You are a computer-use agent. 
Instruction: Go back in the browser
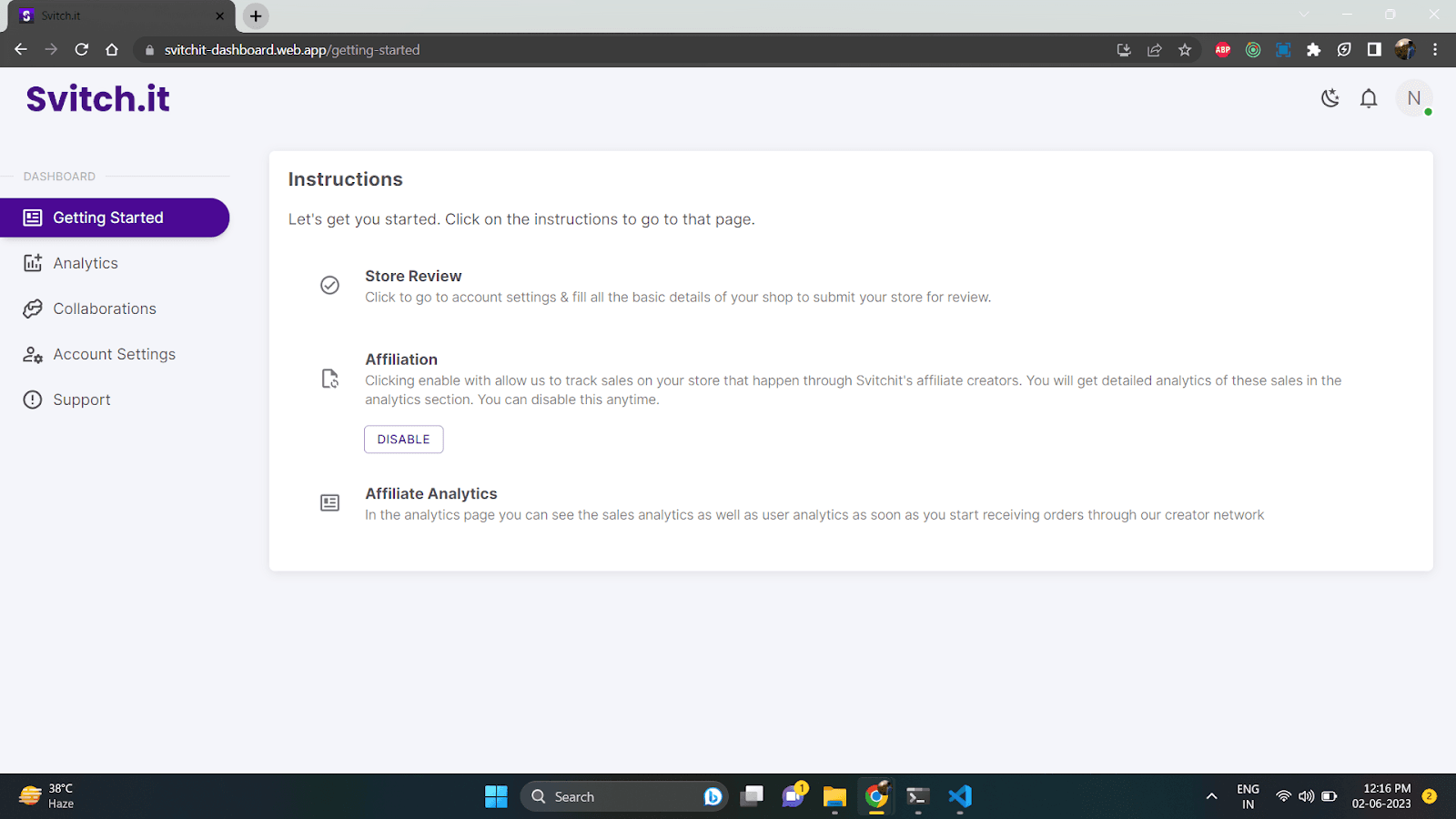pyautogui.click(x=21, y=50)
